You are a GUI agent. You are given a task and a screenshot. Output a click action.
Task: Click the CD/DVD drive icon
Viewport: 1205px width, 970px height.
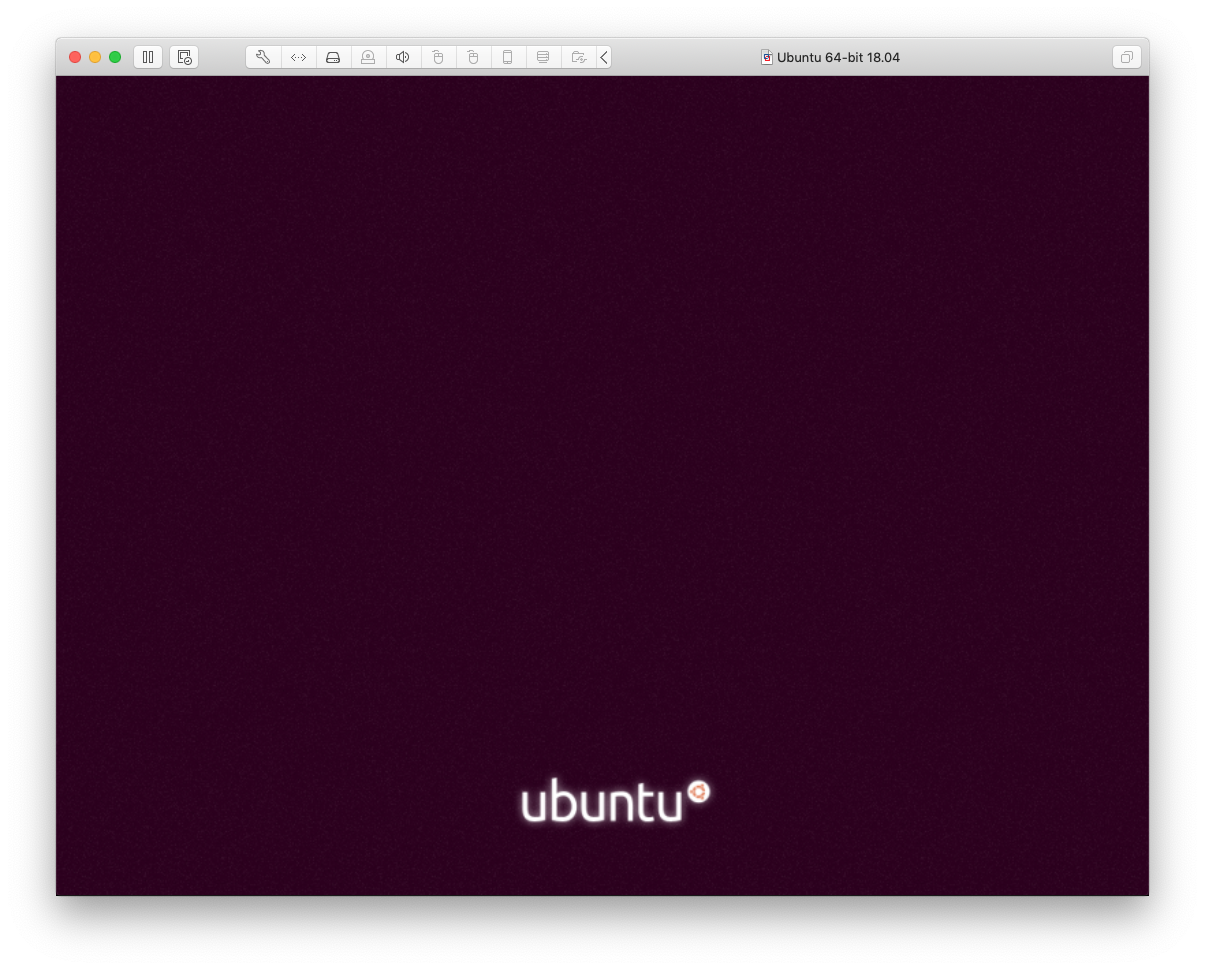pyautogui.click(x=368, y=57)
